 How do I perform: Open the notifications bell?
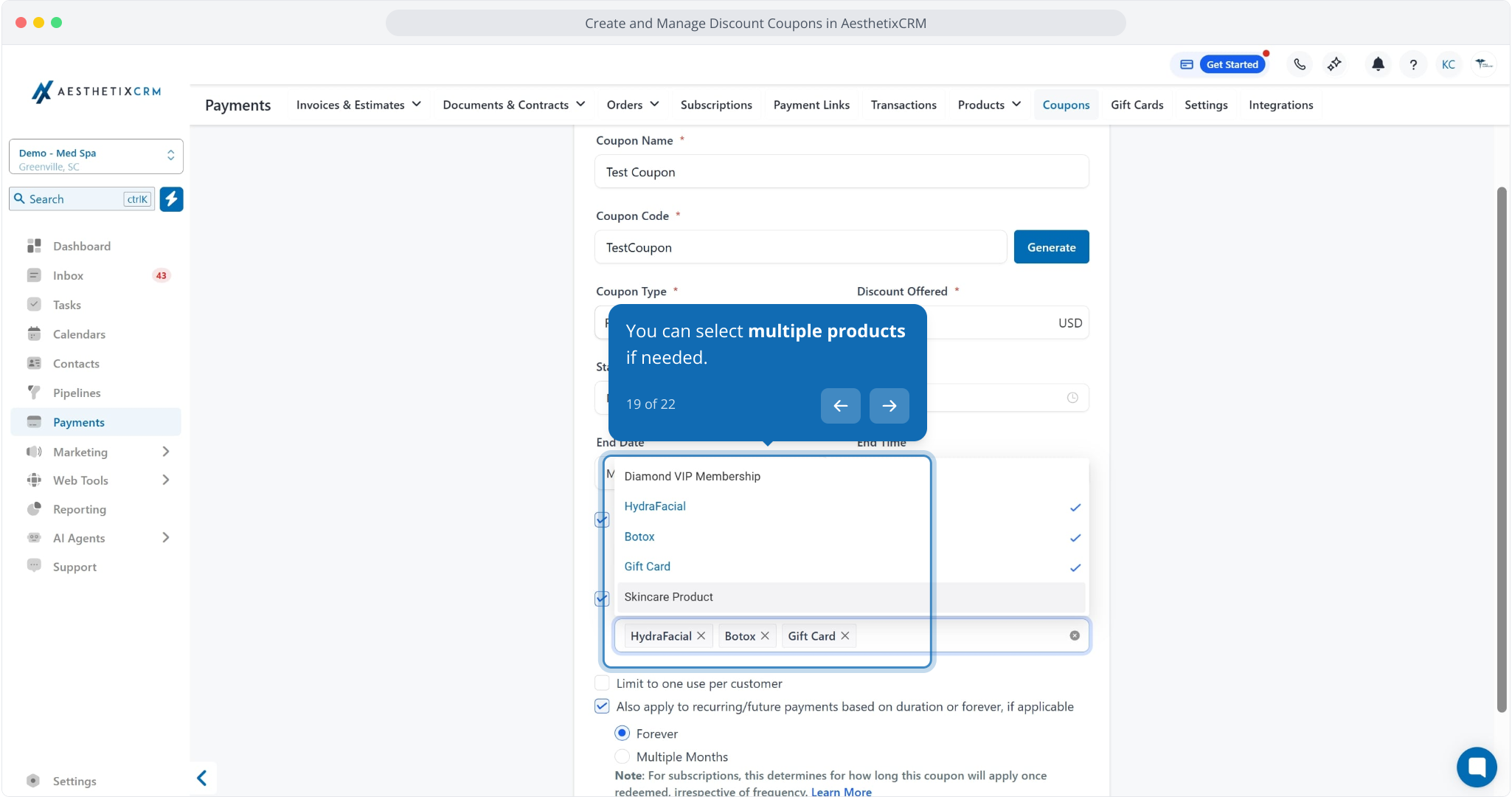point(1377,64)
